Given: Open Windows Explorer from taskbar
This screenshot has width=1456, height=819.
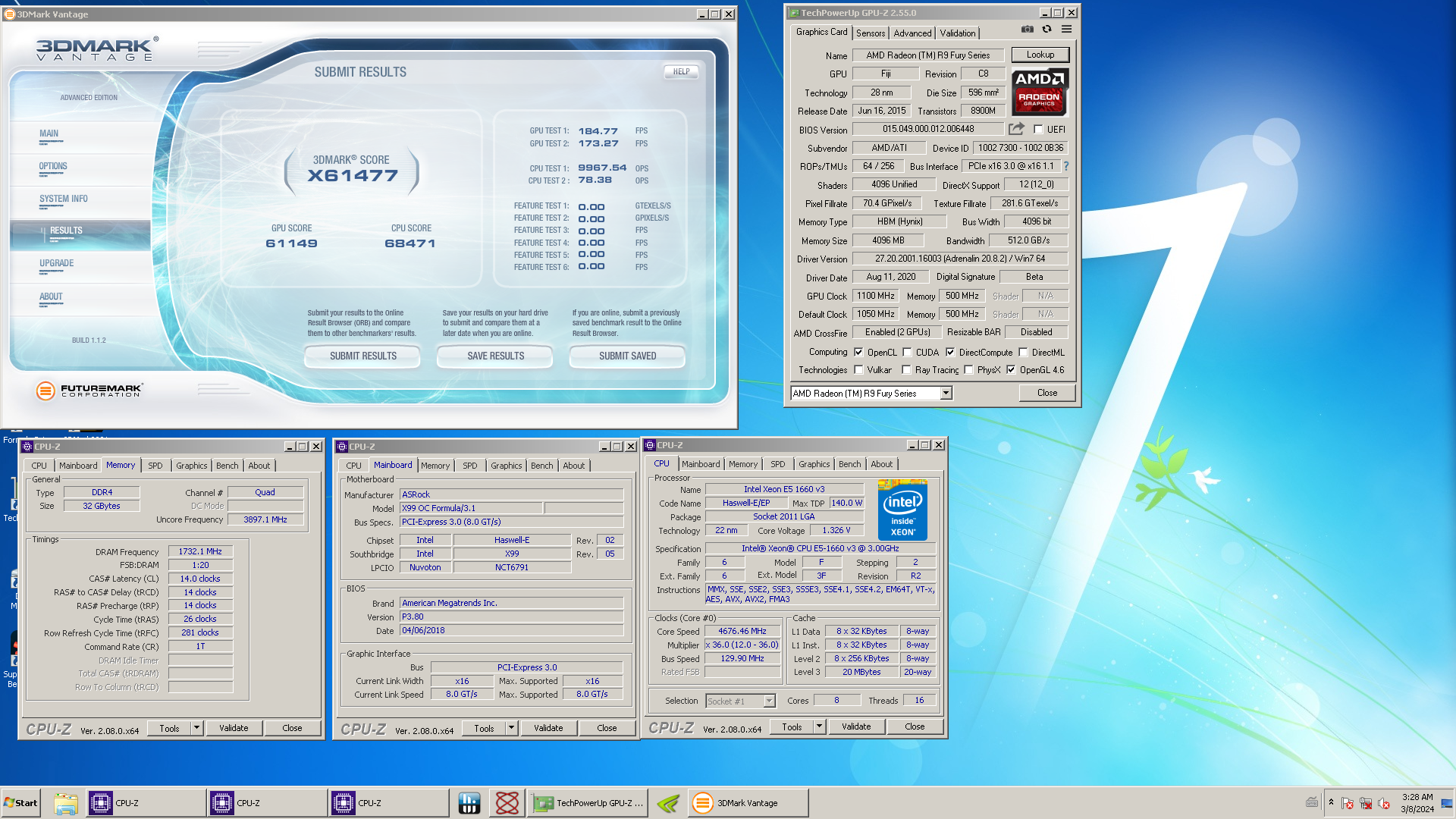Looking at the screenshot, I should [x=66, y=803].
